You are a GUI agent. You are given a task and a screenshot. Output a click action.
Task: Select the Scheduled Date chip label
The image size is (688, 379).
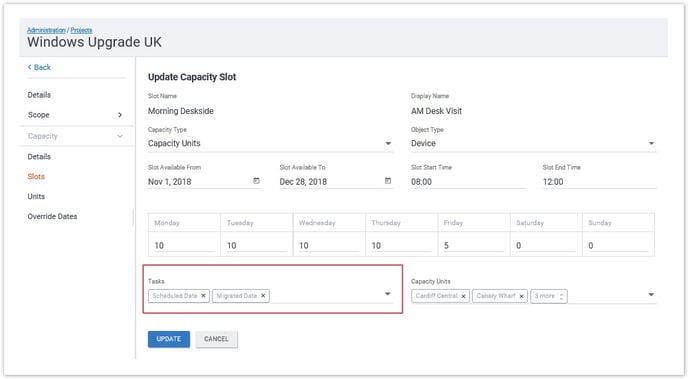(x=175, y=296)
